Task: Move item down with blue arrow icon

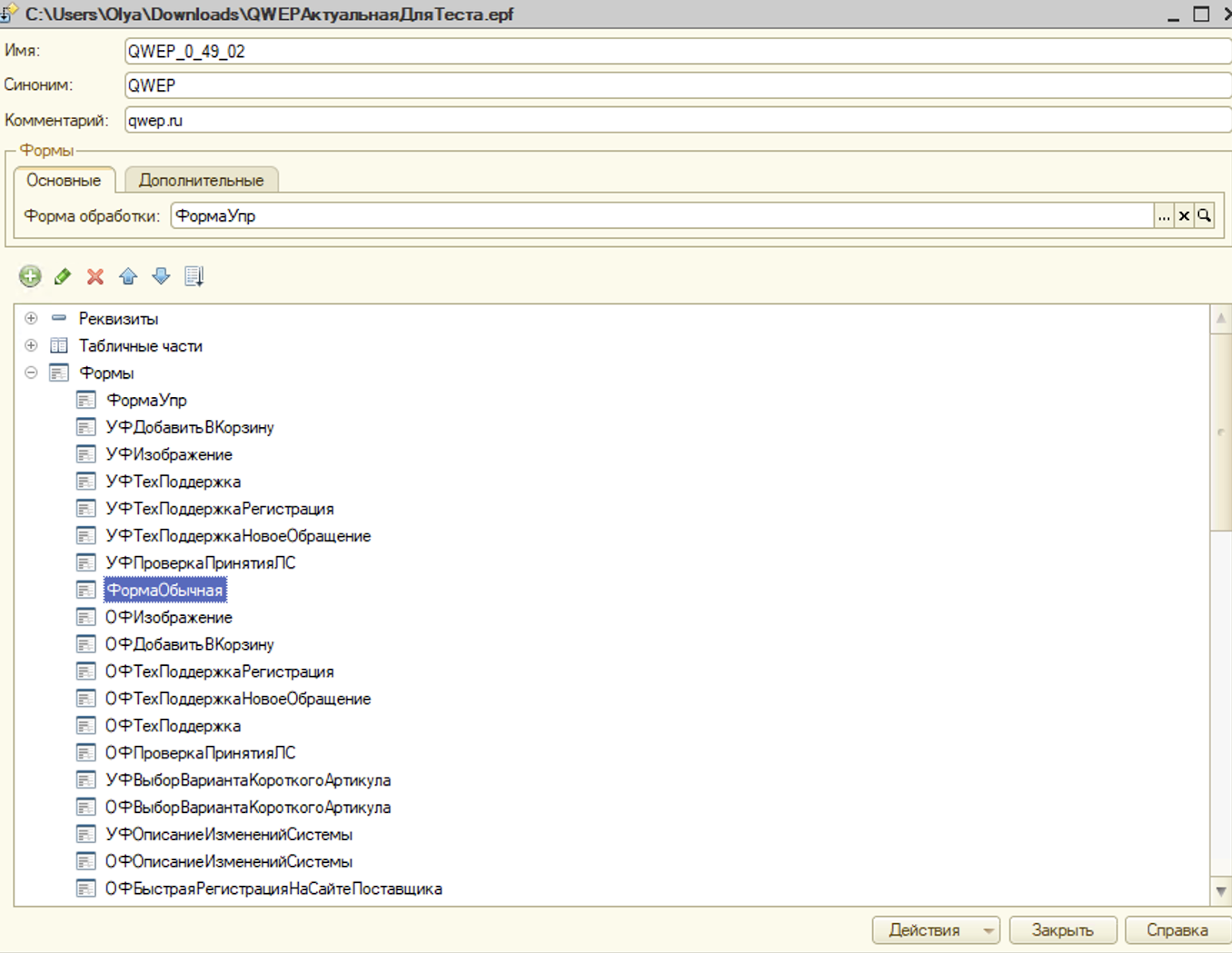Action: point(161,276)
